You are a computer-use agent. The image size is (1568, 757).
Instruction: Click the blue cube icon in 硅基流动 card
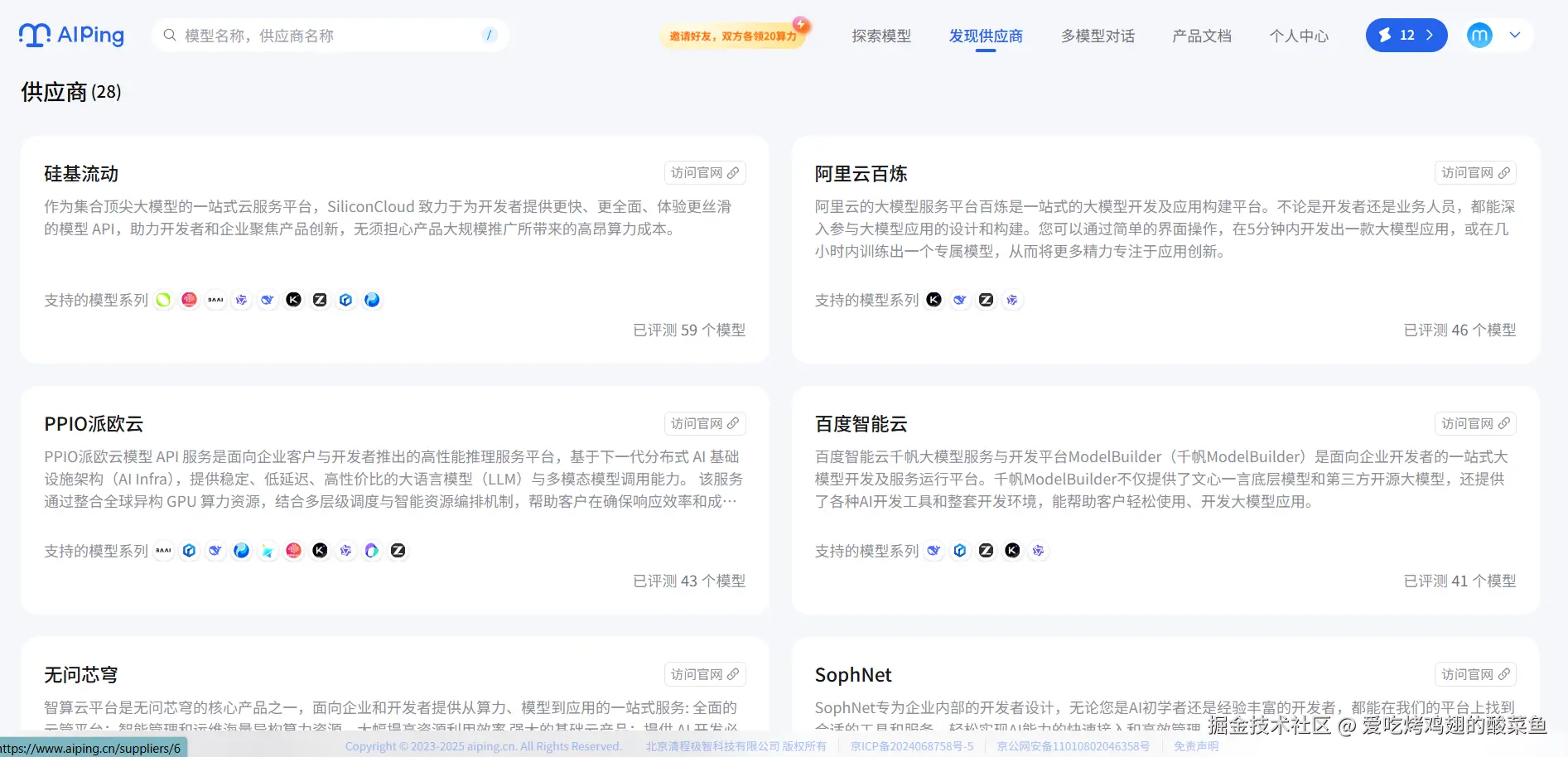[346, 300]
